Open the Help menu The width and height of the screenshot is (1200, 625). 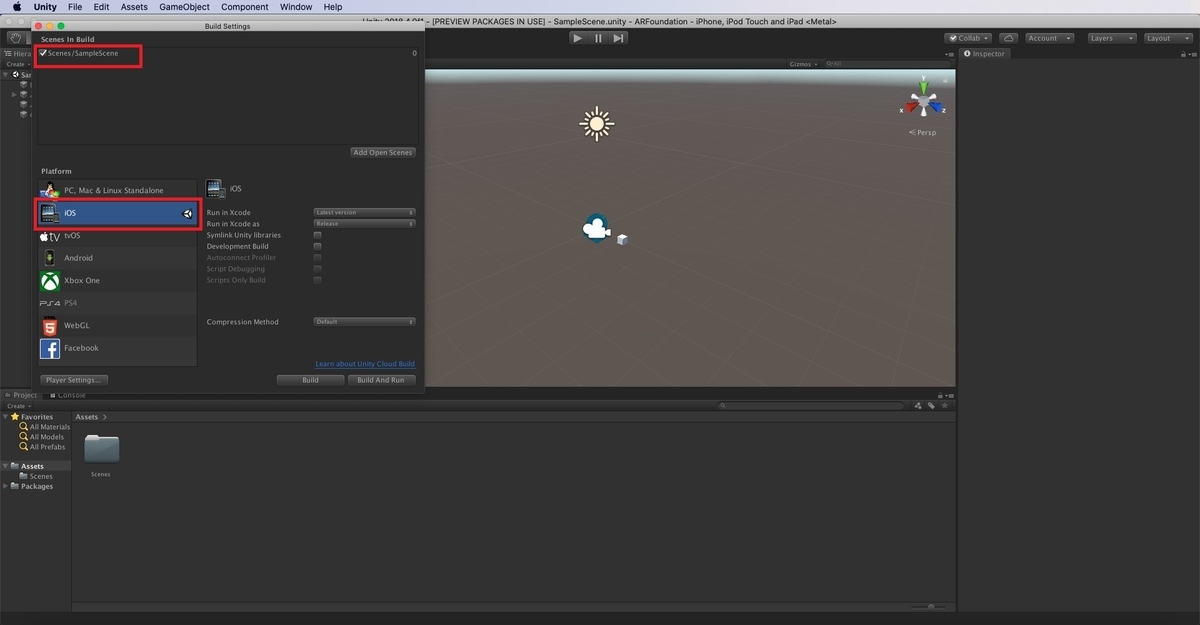pos(333,7)
